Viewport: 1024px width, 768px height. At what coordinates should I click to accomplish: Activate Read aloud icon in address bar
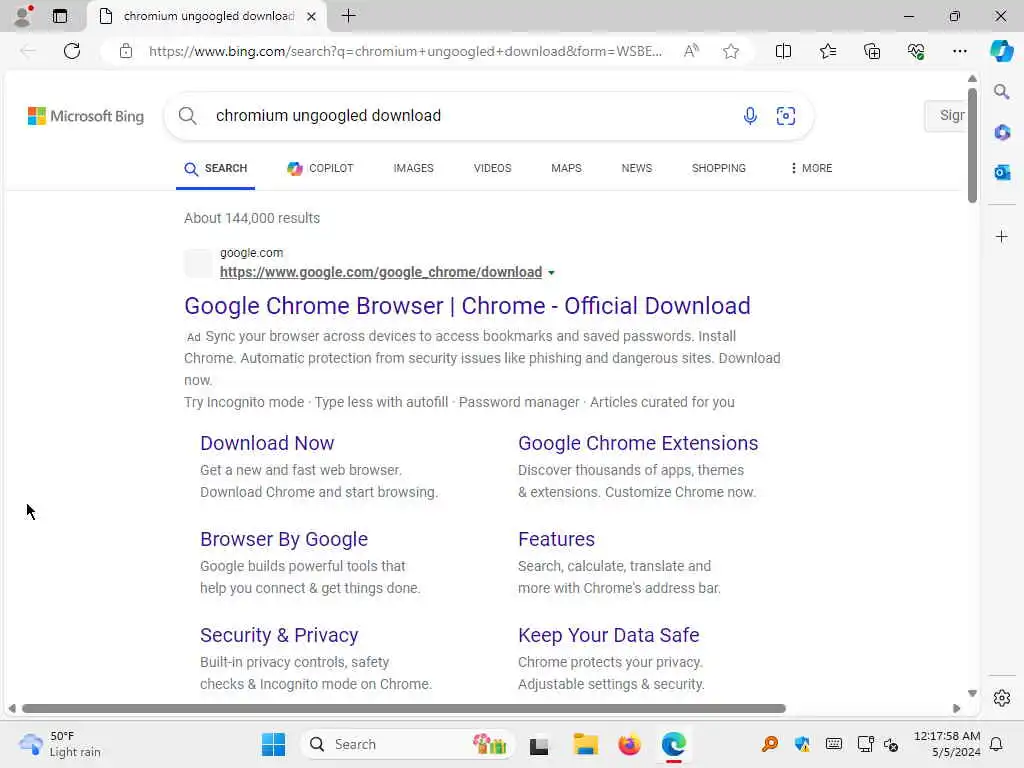tap(691, 51)
